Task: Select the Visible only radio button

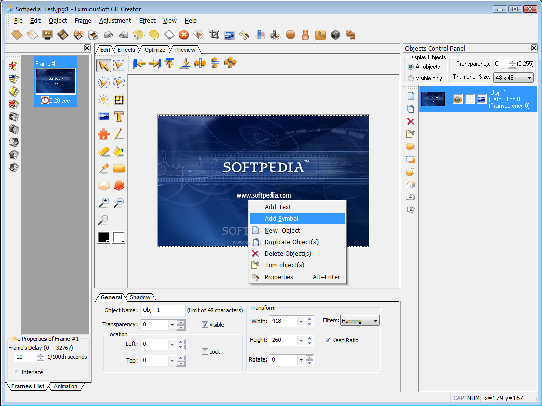Action: click(x=411, y=78)
